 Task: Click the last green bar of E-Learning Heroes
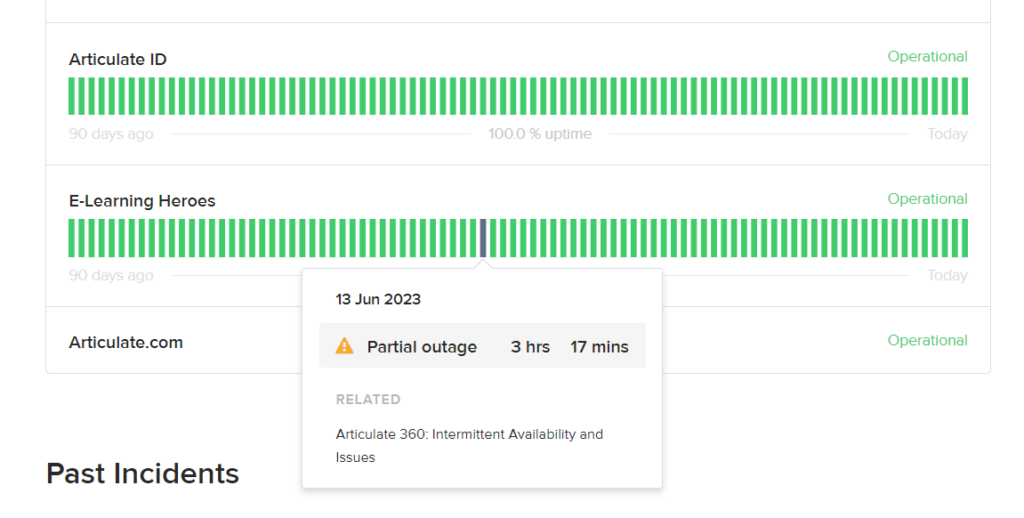coord(965,238)
